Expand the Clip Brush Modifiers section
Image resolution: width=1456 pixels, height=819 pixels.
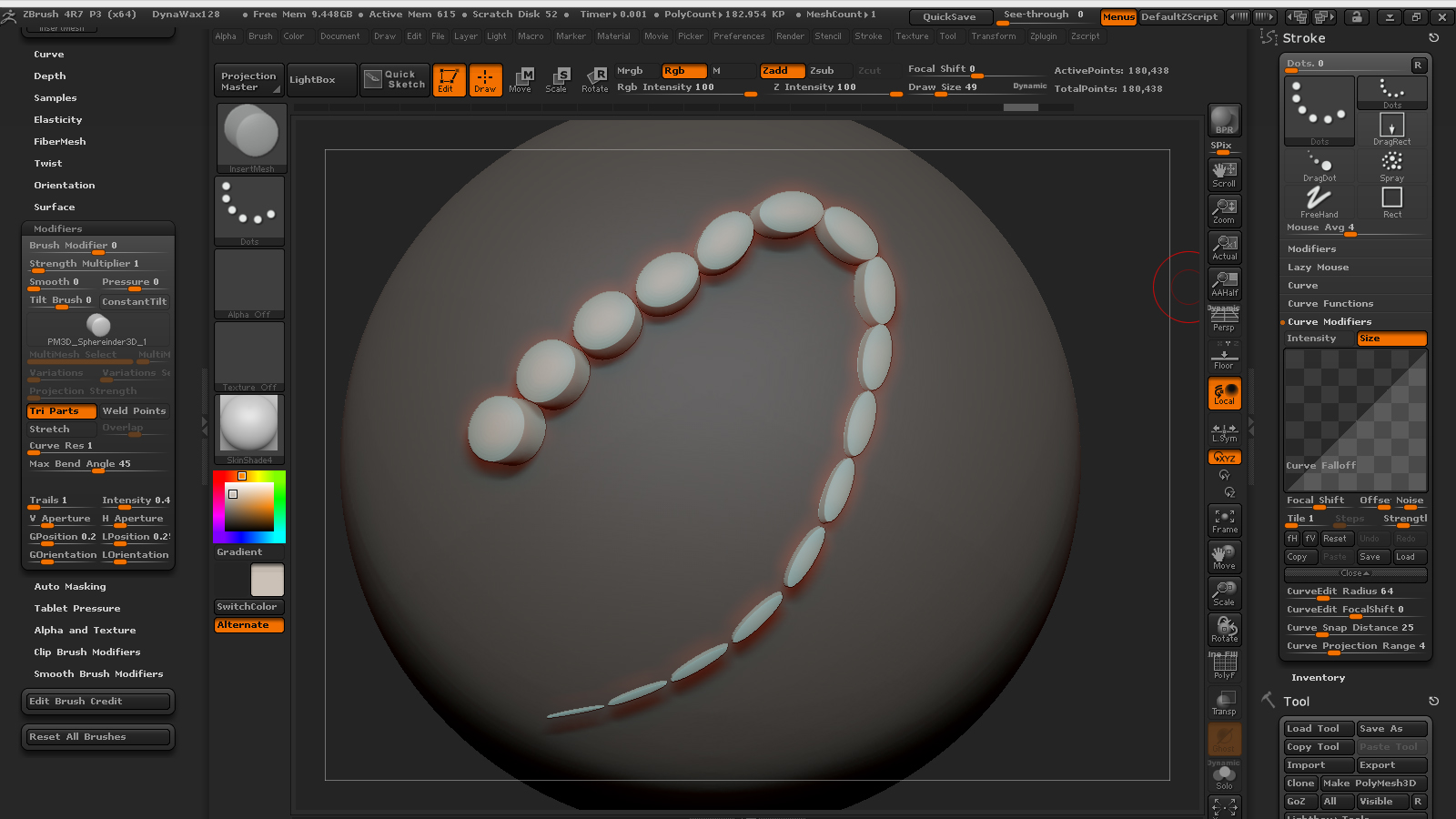[x=87, y=652]
